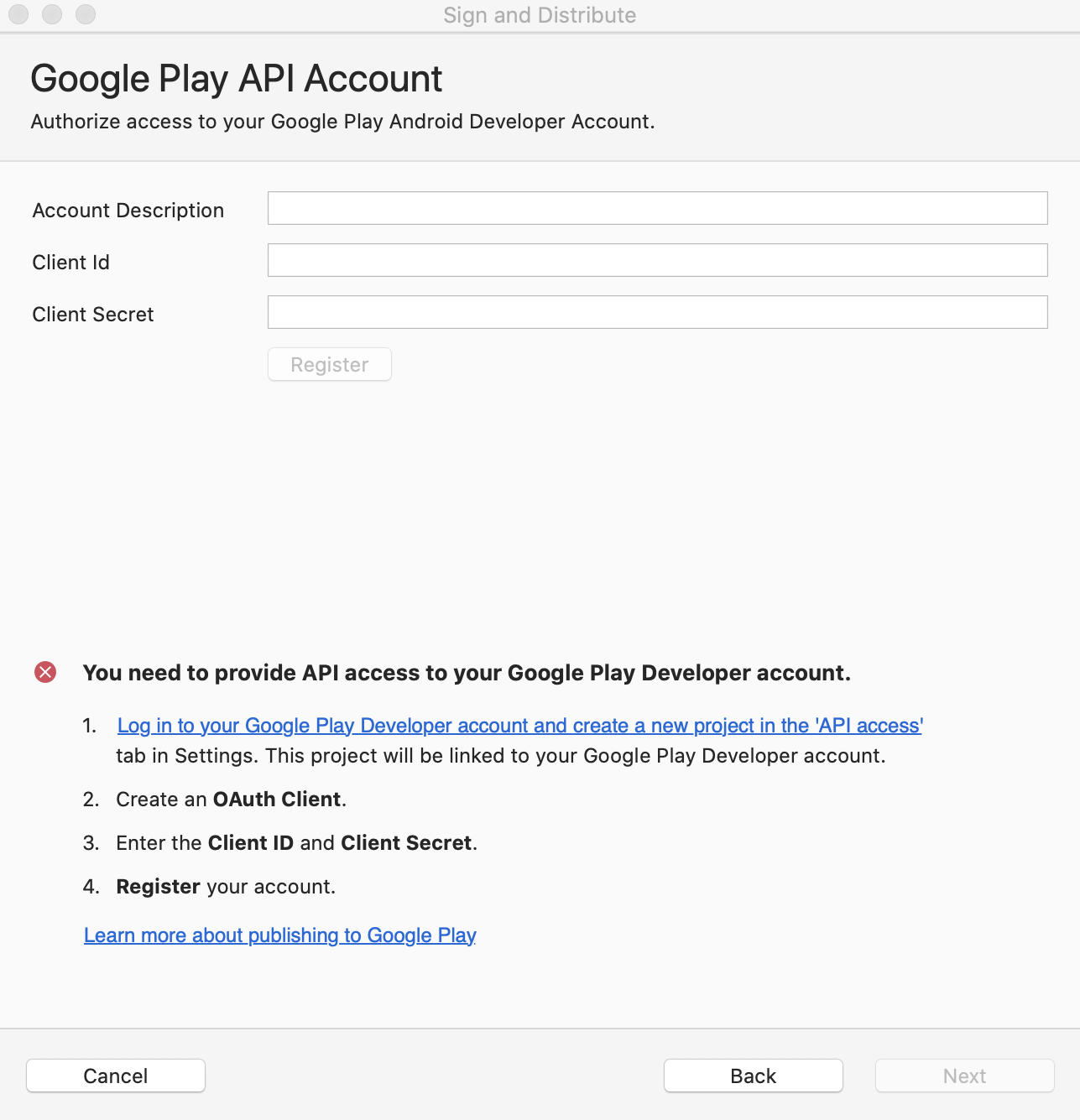This screenshot has height=1120, width=1080.
Task: Open the 'API access' login link
Action: (519, 726)
